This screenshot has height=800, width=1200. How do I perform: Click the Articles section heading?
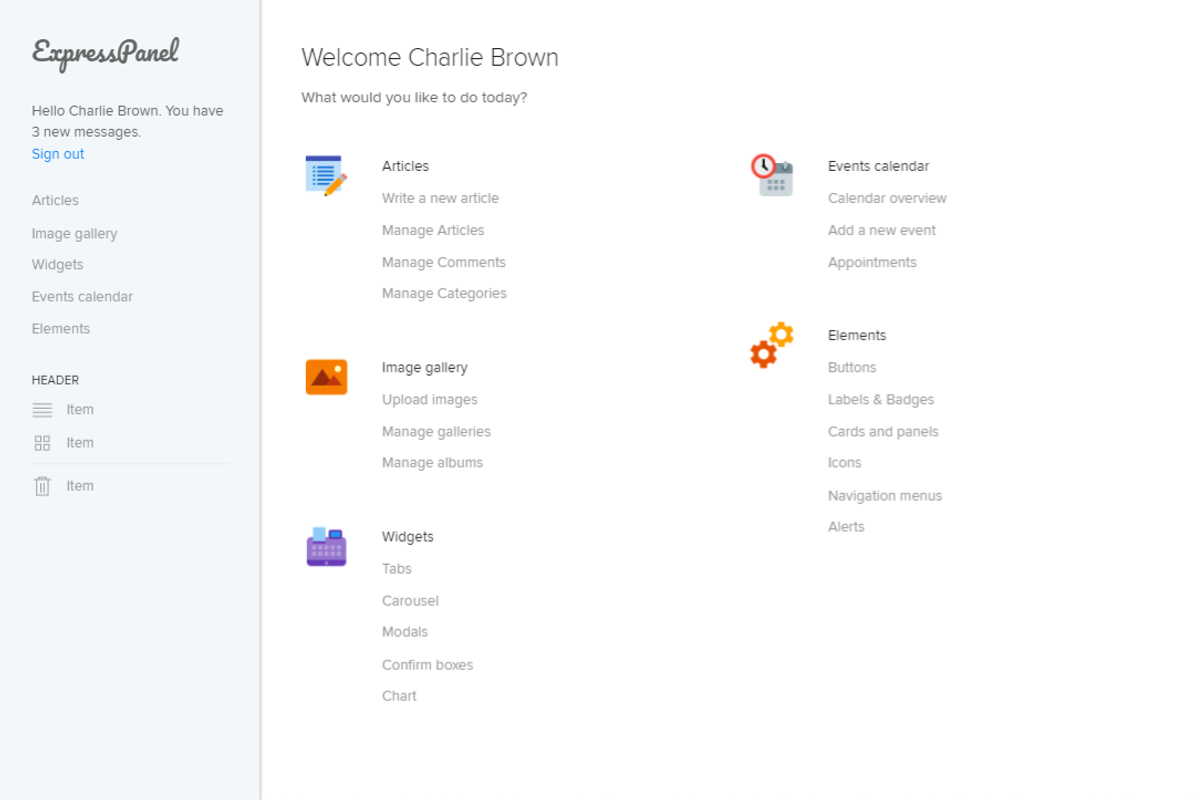405,166
